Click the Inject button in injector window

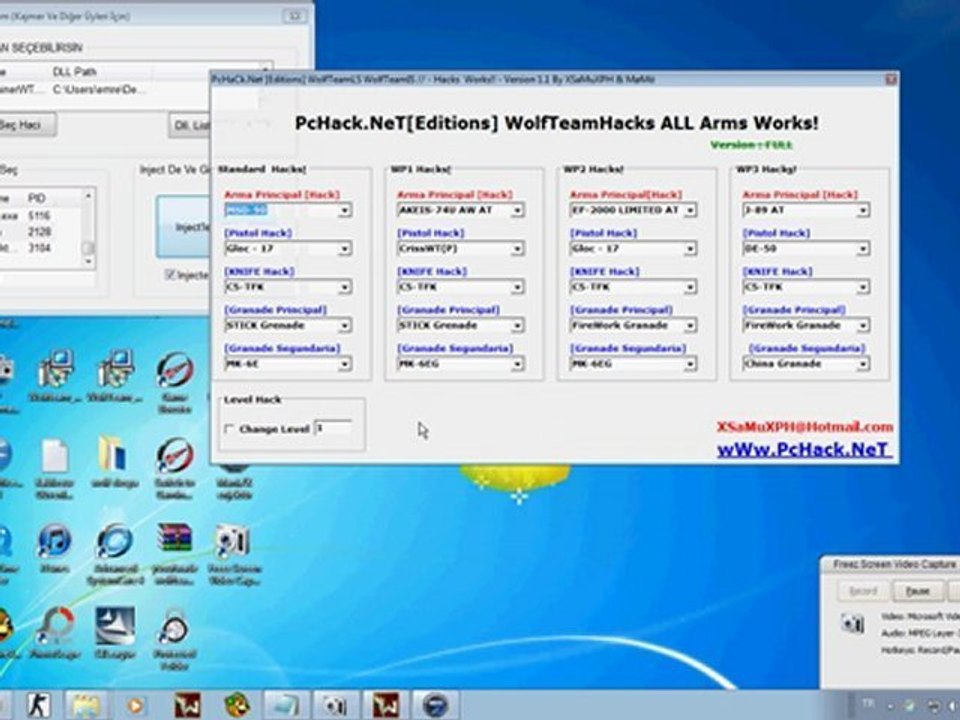(184, 227)
